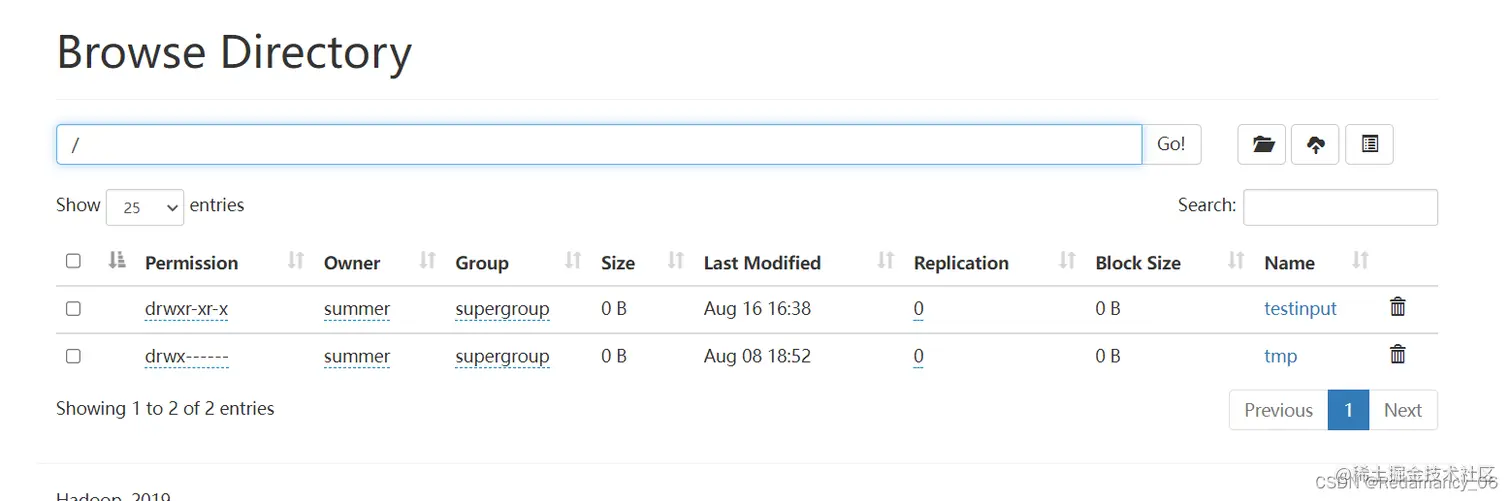
Task: Click into the Search input box
Action: coord(1340,207)
